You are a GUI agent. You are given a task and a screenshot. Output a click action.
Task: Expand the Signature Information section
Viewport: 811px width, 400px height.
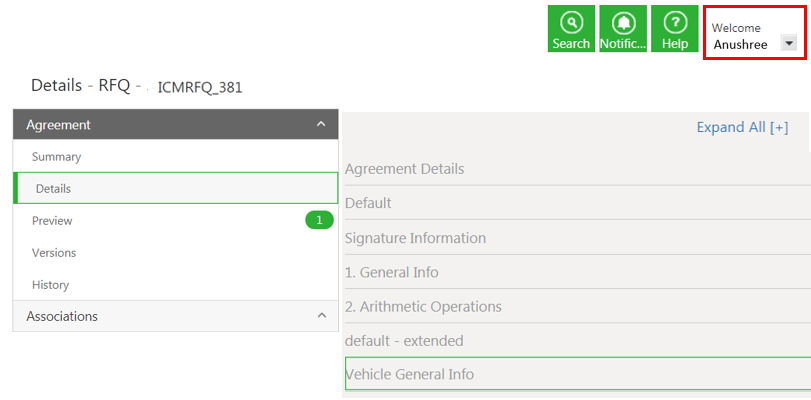pos(415,238)
